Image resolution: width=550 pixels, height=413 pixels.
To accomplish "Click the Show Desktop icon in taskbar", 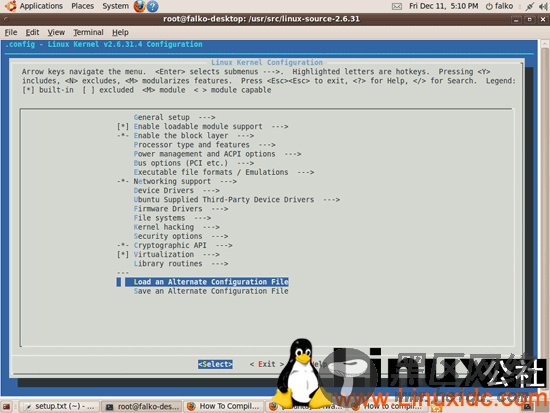I will (7, 407).
